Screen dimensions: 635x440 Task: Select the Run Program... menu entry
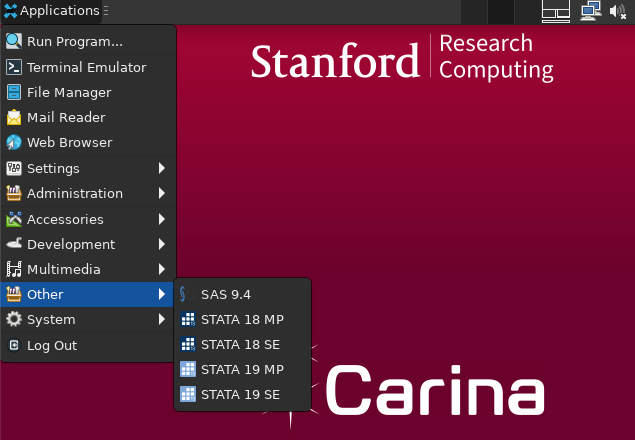coord(88,41)
